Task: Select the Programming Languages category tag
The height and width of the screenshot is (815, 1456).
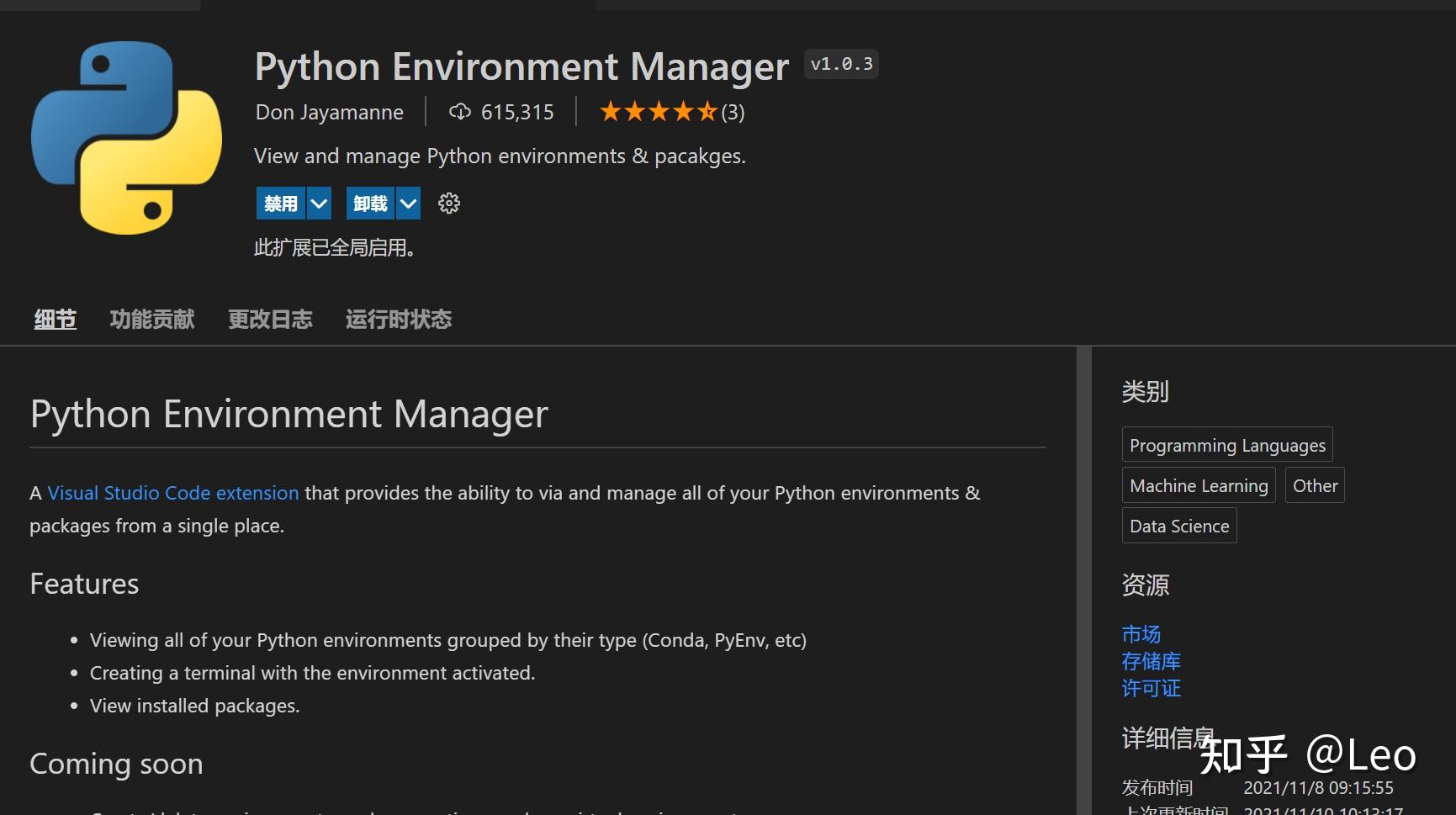Action: [x=1226, y=444]
